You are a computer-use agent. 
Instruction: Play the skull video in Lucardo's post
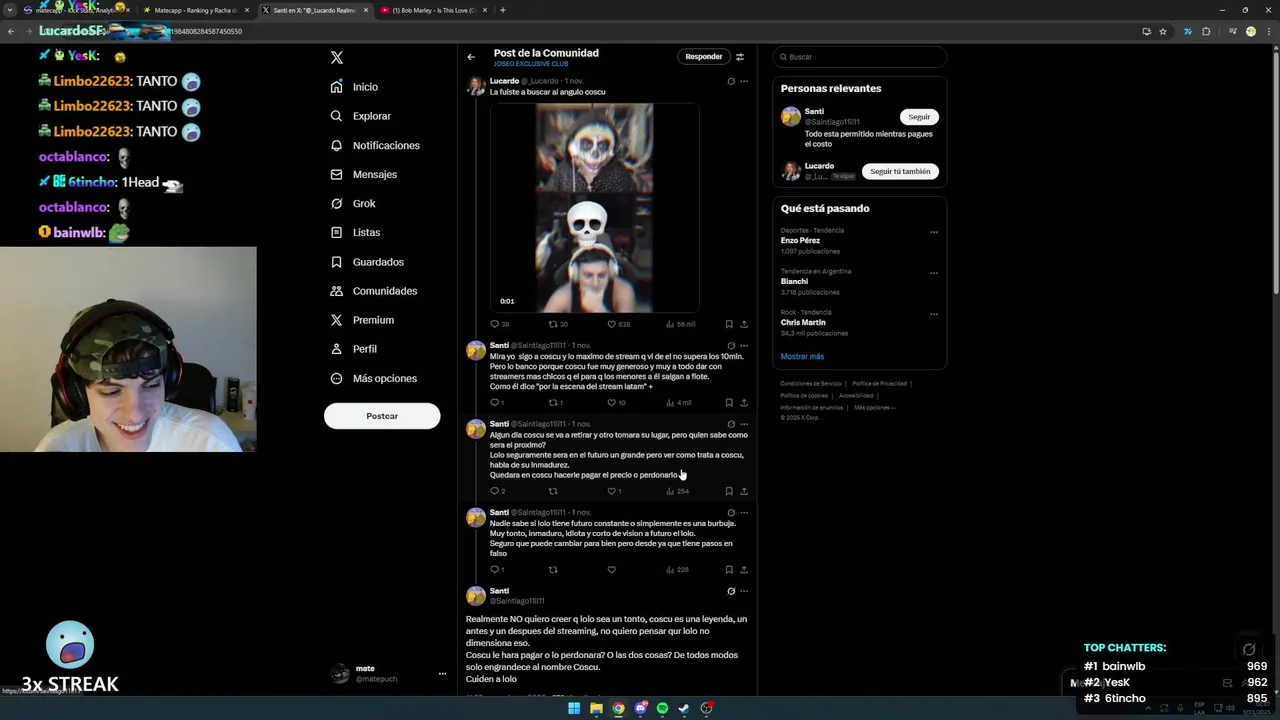click(594, 208)
